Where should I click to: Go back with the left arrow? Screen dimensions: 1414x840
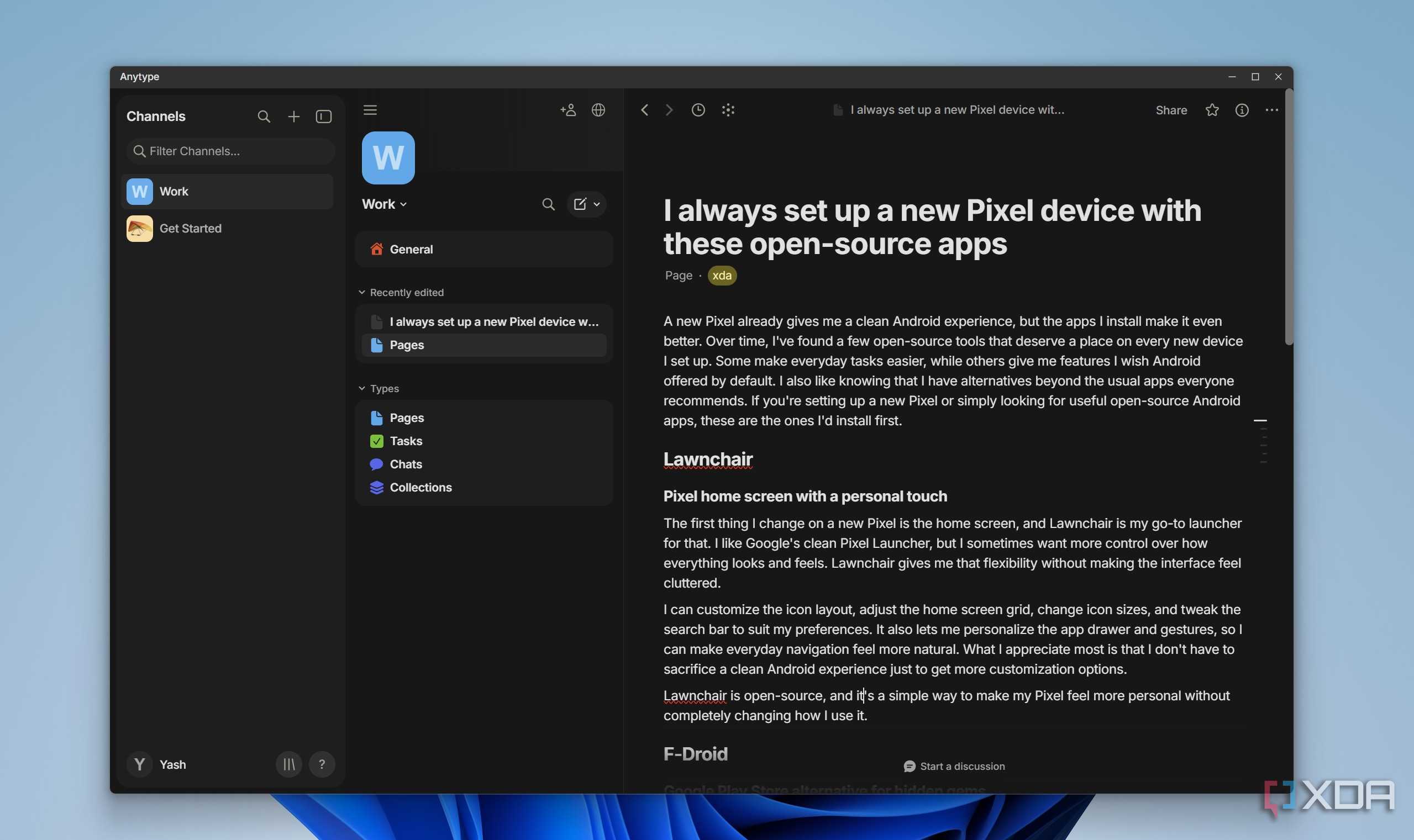click(644, 110)
